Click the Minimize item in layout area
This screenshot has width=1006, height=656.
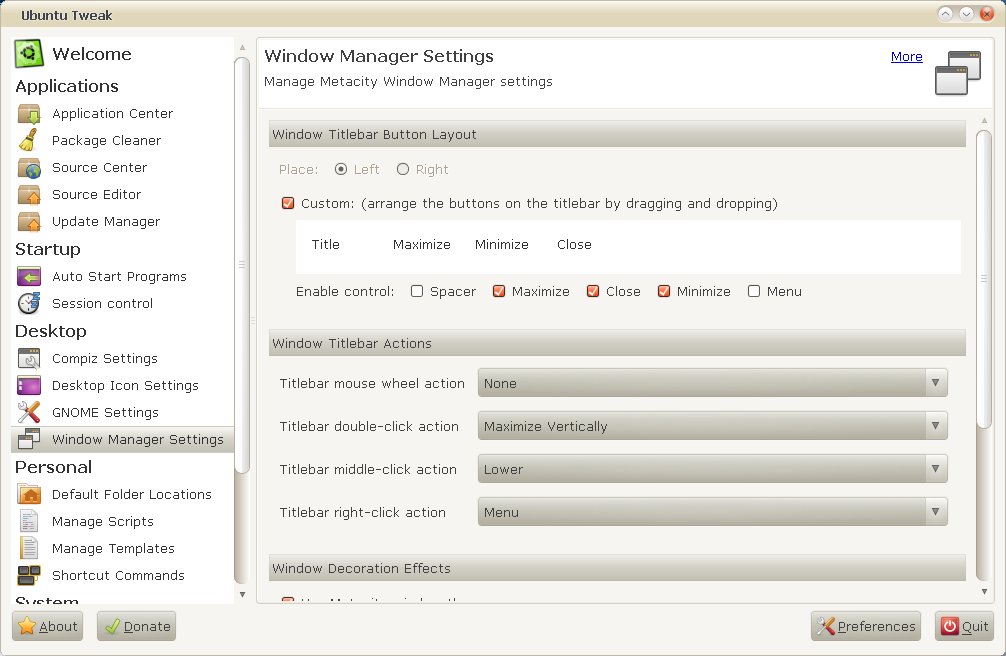pos(502,245)
